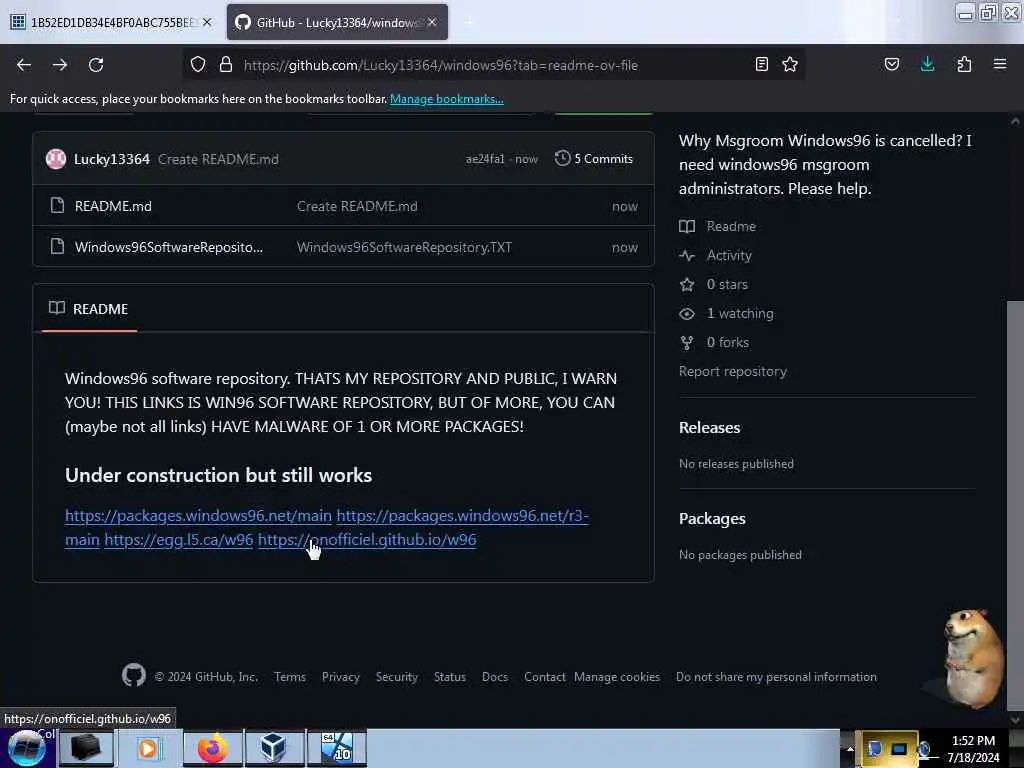1024x768 pixels.
Task: Open the Readme sidebar link
Action: tap(731, 227)
